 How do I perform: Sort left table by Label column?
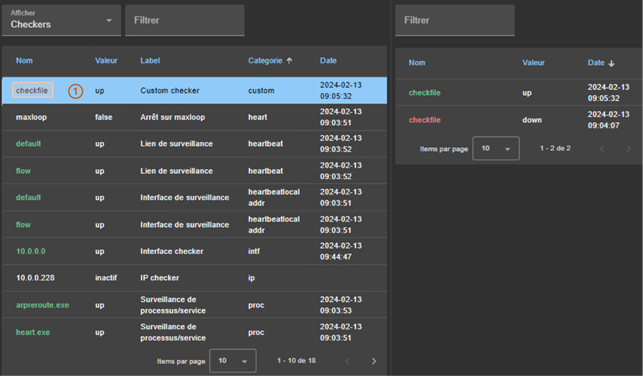pyautogui.click(x=150, y=61)
